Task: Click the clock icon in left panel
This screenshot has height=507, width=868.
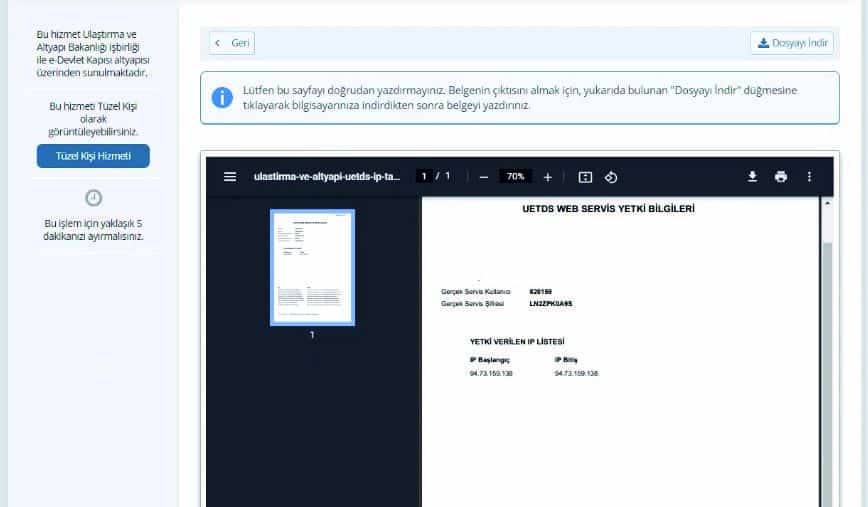Action: [94, 198]
